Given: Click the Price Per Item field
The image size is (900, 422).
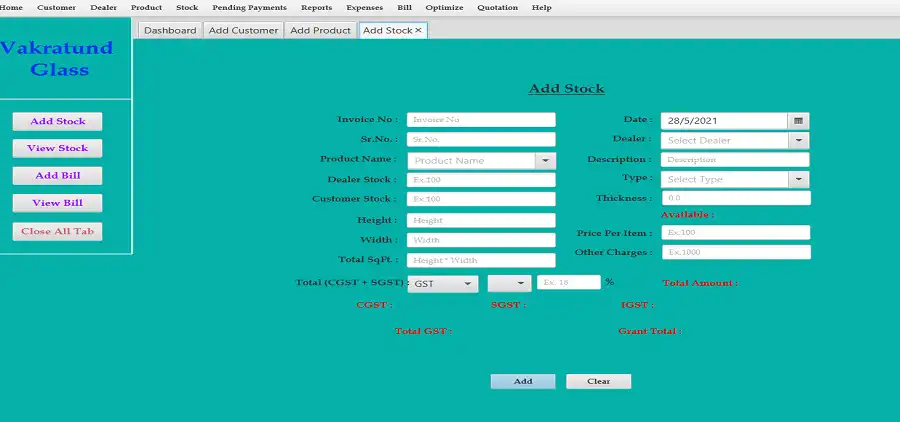Looking at the screenshot, I should click(x=735, y=232).
